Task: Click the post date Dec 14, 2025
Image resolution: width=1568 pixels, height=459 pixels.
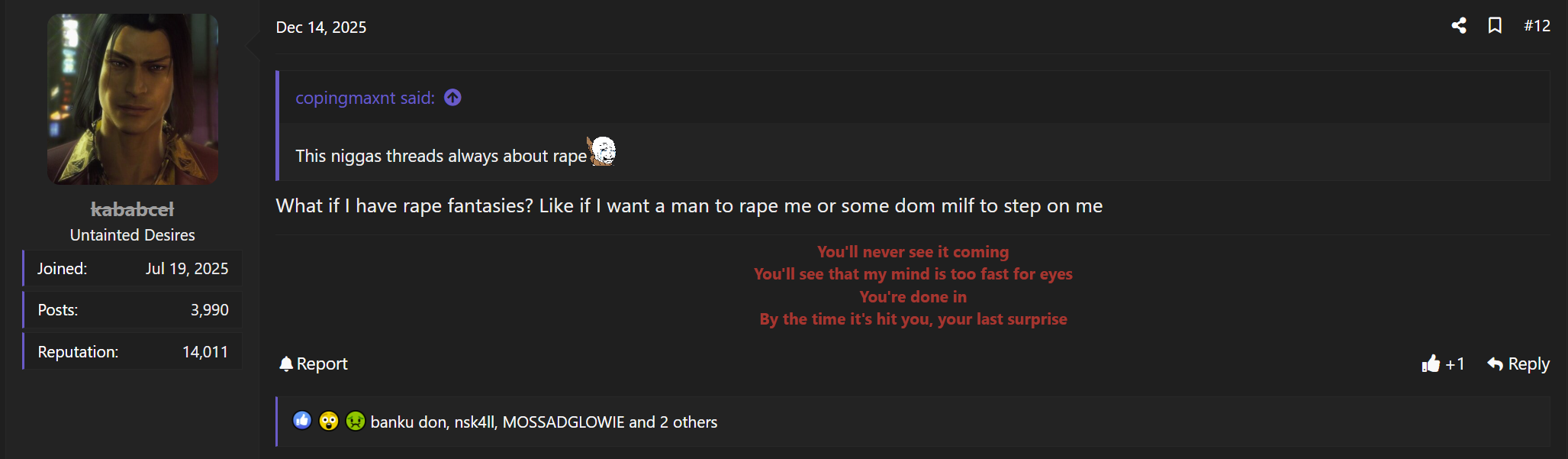Action: 320,27
